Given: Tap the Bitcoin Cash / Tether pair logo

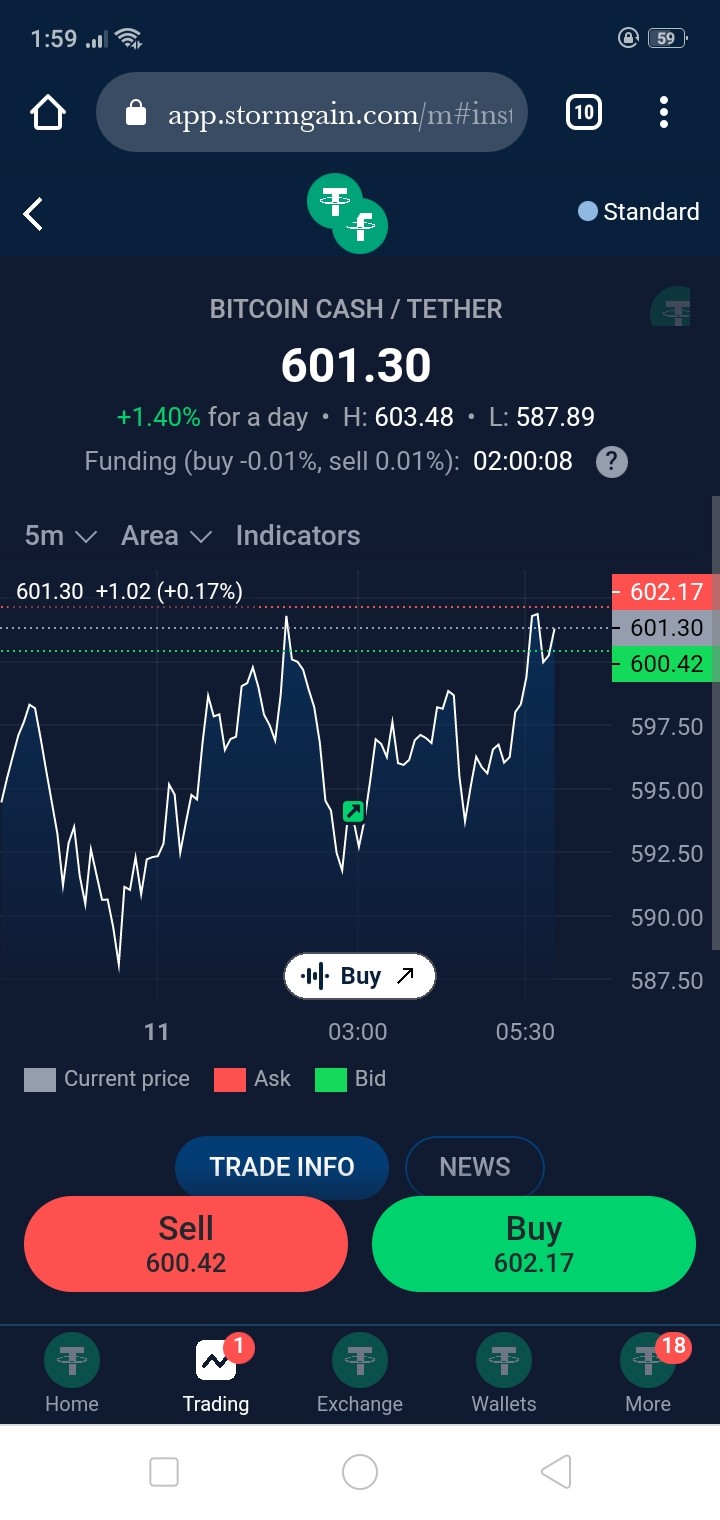Looking at the screenshot, I should 347,213.
